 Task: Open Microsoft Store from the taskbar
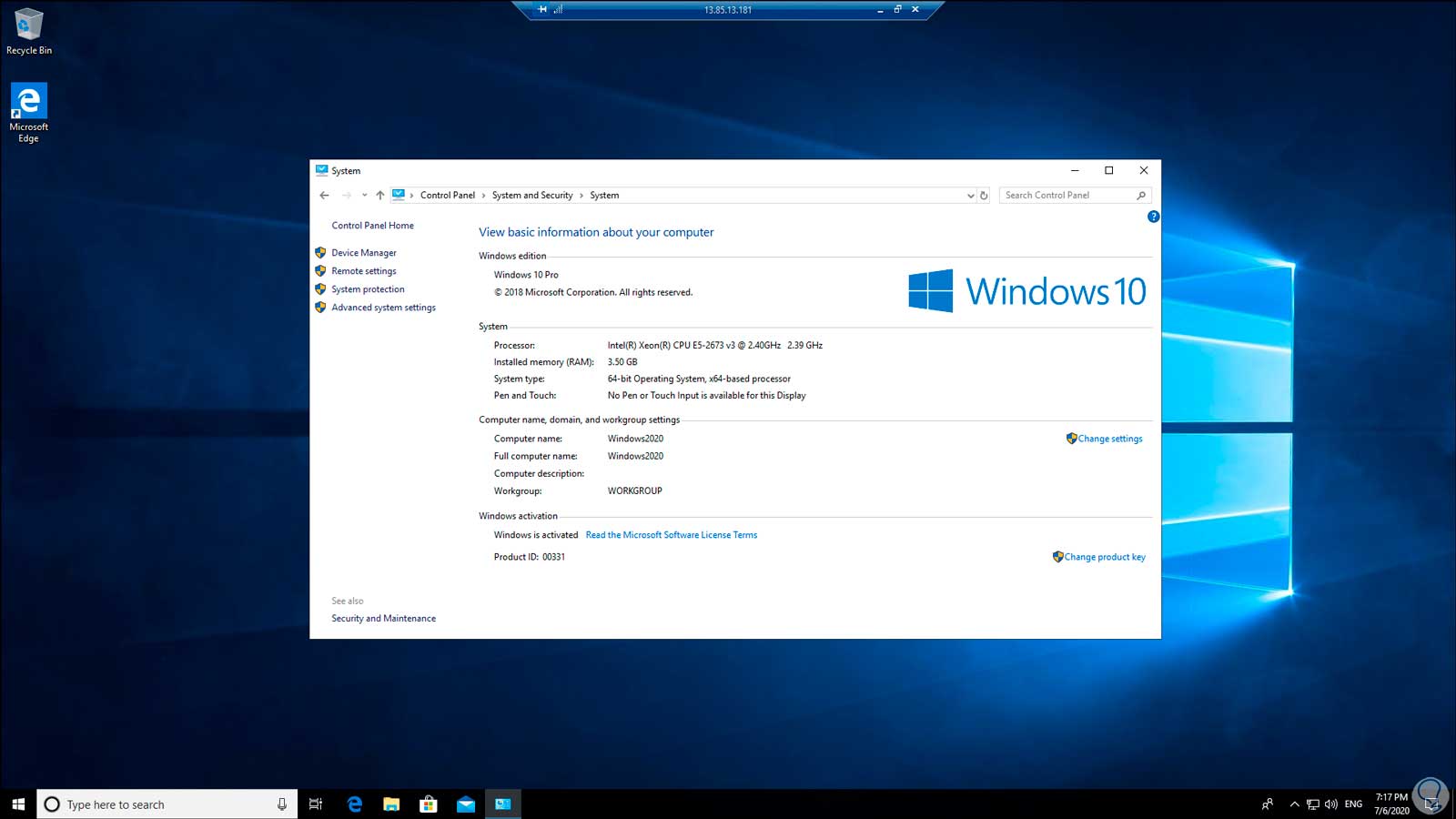coord(429,804)
